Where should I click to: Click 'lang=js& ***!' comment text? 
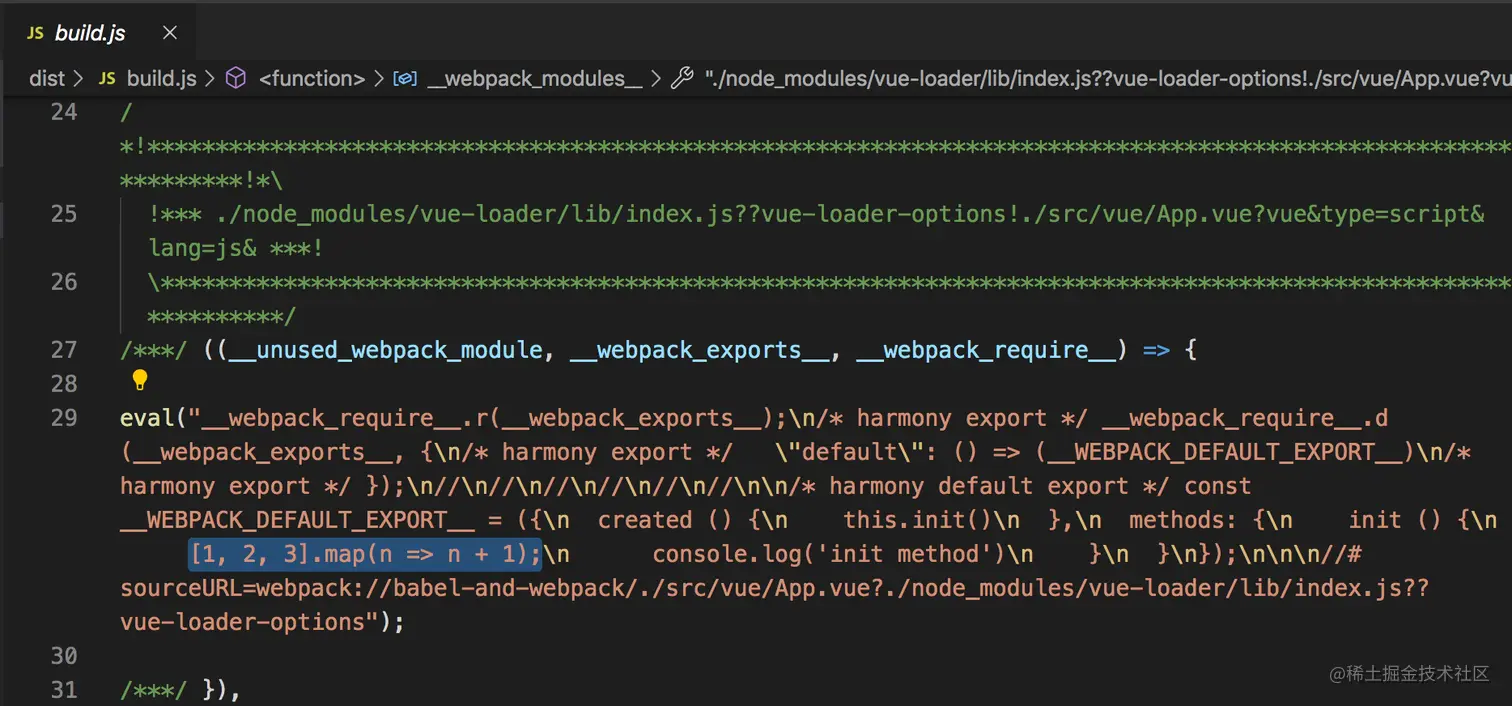point(236,248)
